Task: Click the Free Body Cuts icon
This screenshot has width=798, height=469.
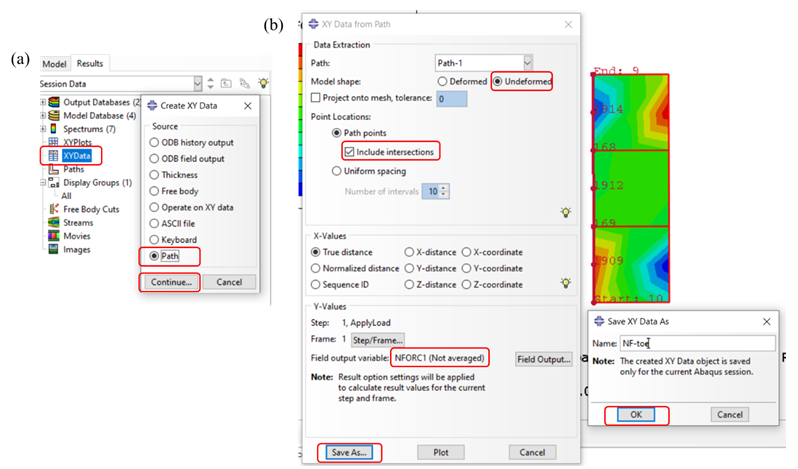Action: pyautogui.click(x=53, y=209)
